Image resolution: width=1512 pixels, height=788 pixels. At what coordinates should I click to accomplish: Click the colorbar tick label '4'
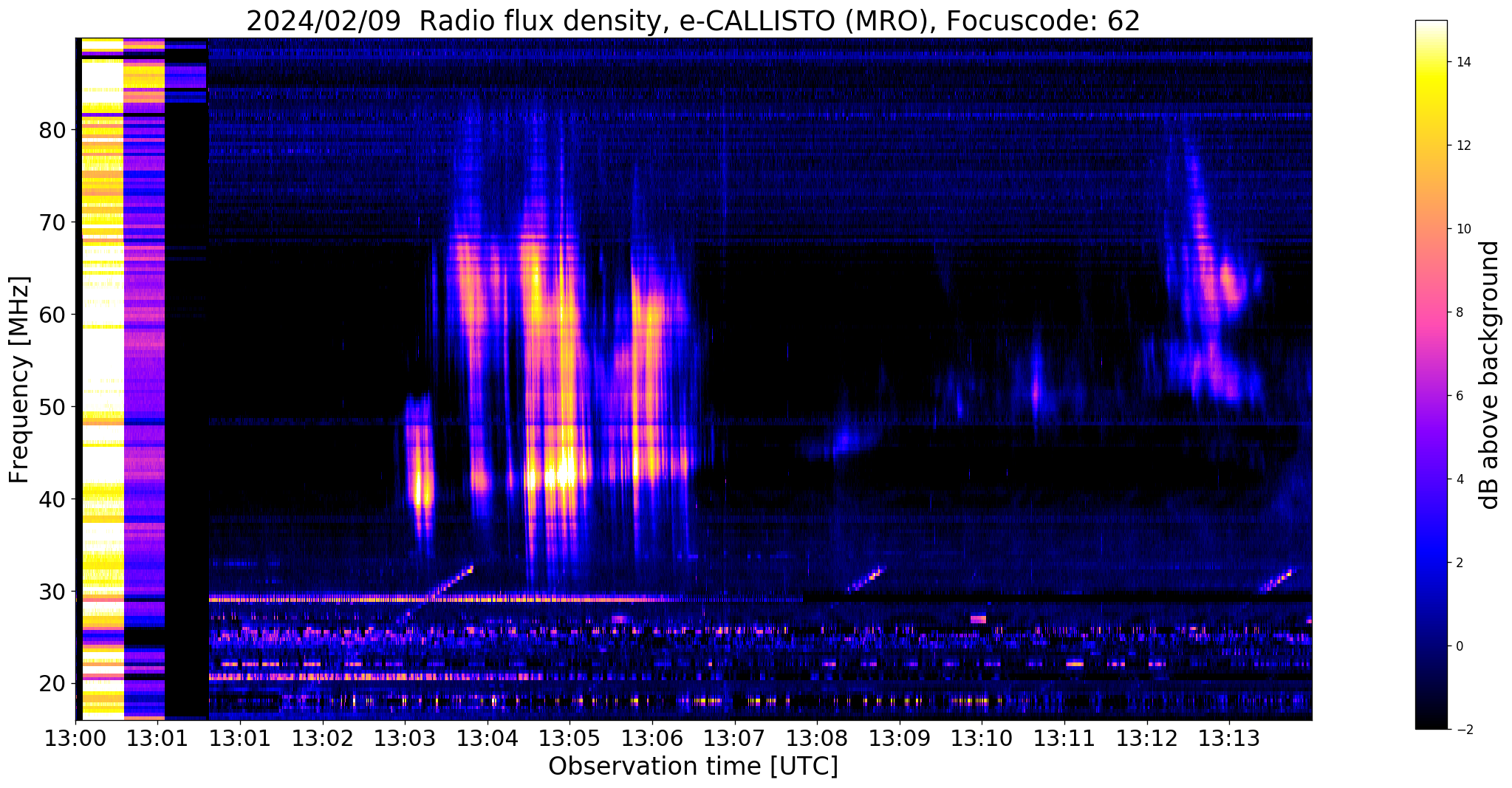pyautogui.click(x=1459, y=479)
